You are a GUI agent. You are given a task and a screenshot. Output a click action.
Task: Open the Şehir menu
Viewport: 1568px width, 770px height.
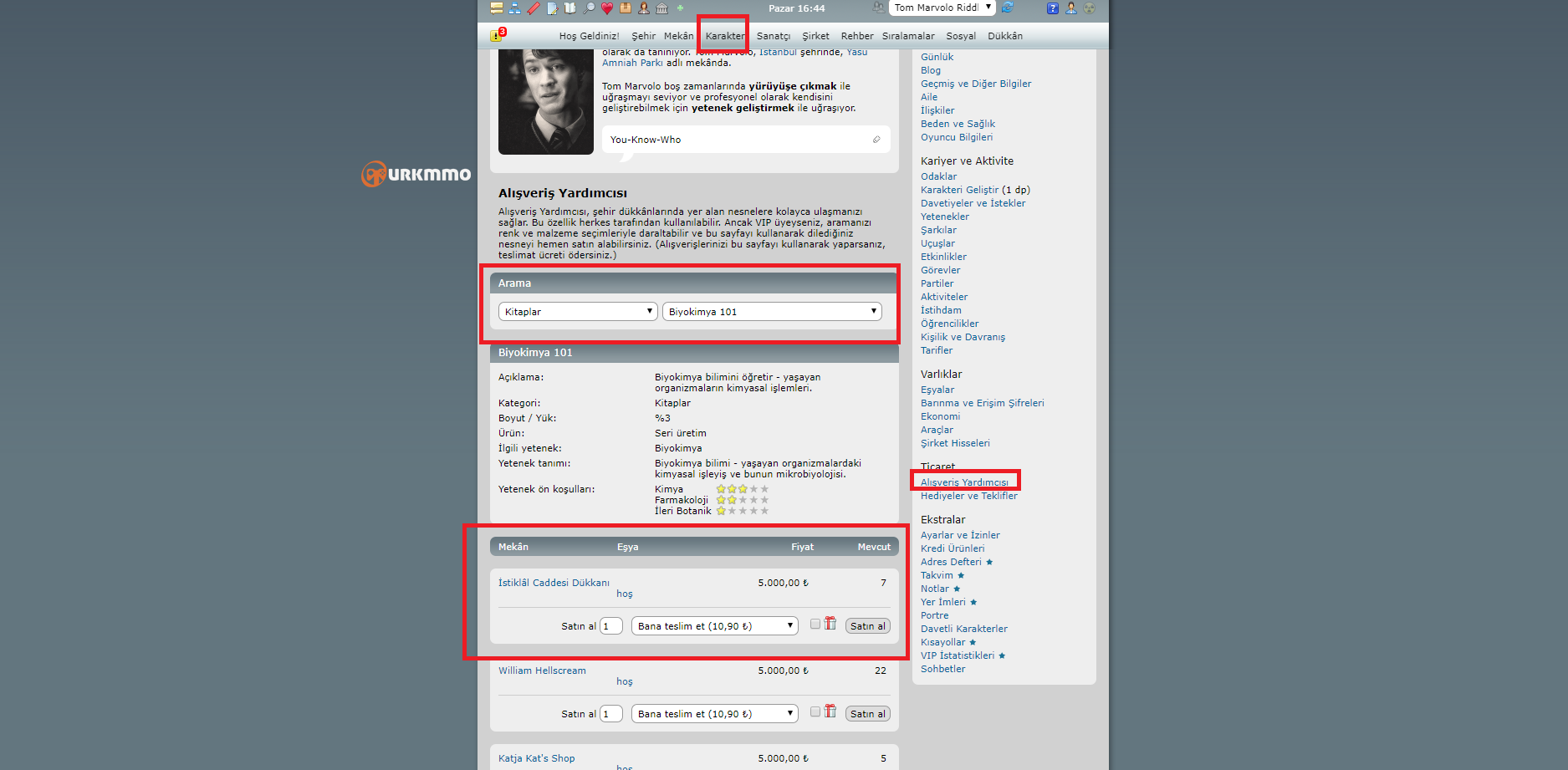click(x=643, y=36)
